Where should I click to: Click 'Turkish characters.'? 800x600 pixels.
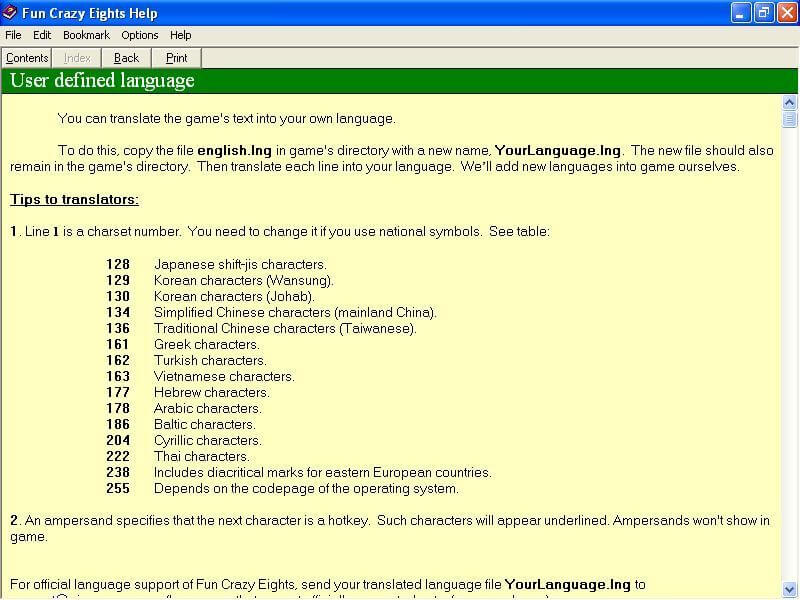click(210, 360)
